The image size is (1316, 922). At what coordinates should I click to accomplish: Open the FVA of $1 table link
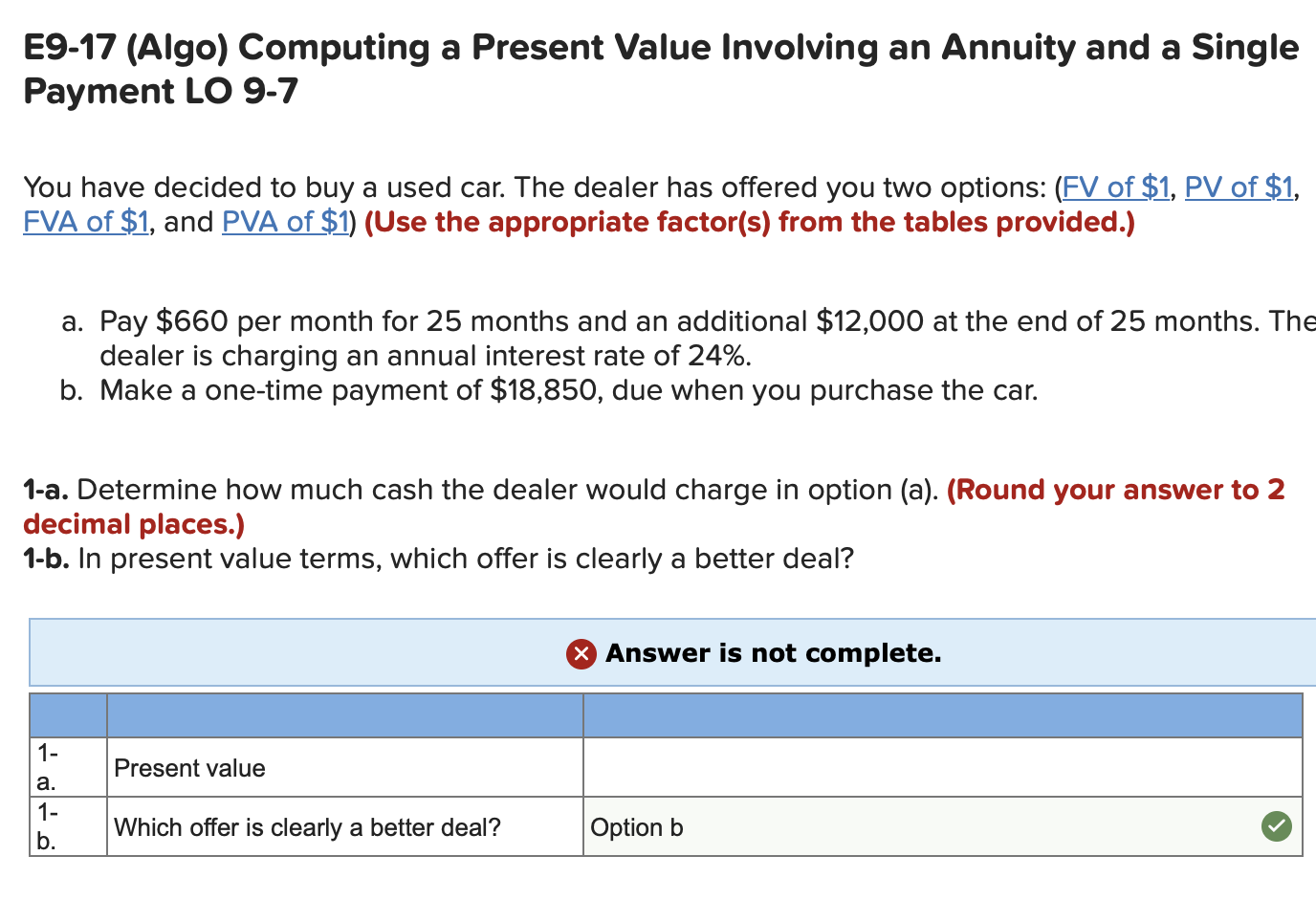[84, 222]
